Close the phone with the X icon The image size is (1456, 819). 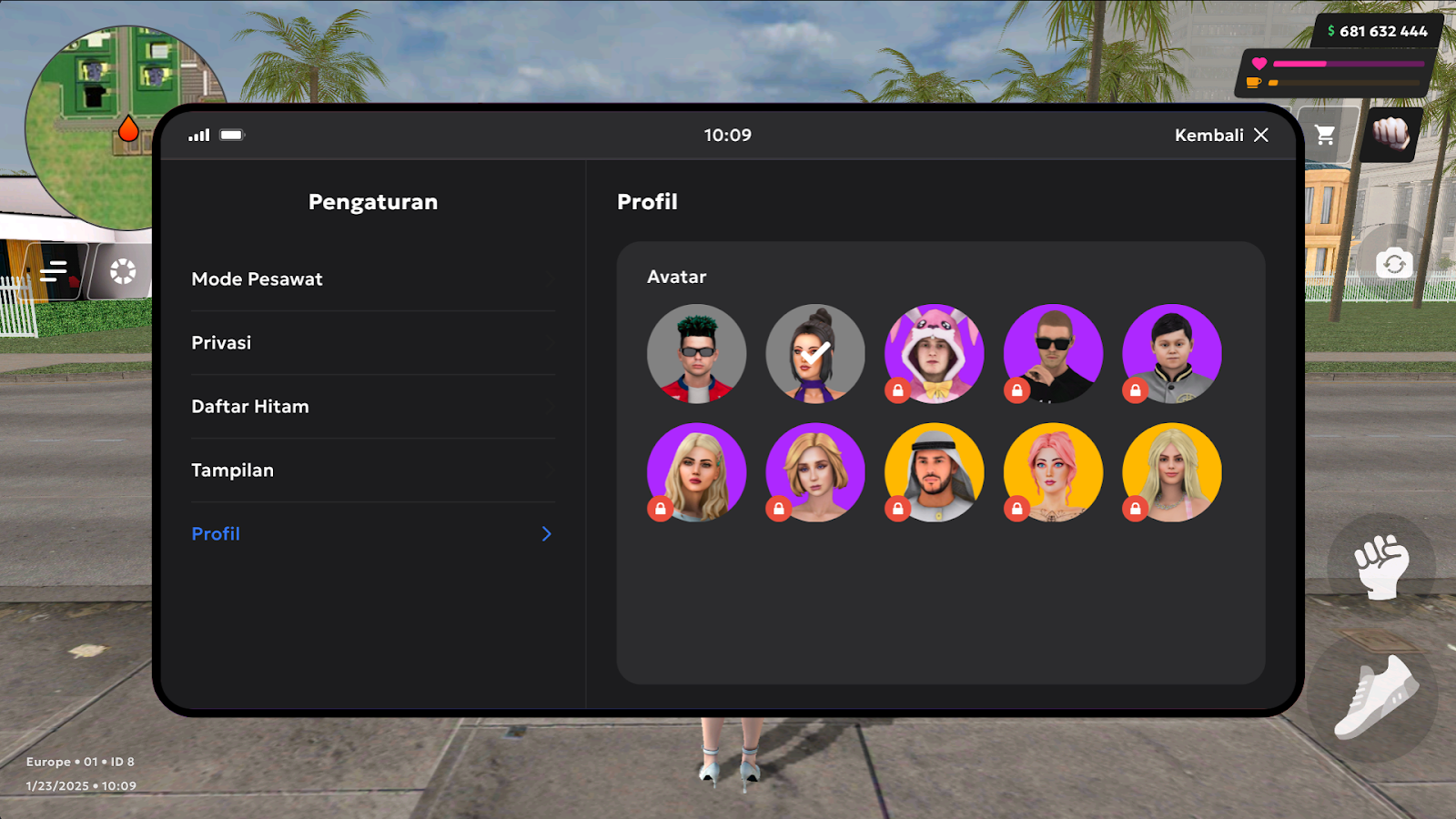pyautogui.click(x=1261, y=135)
